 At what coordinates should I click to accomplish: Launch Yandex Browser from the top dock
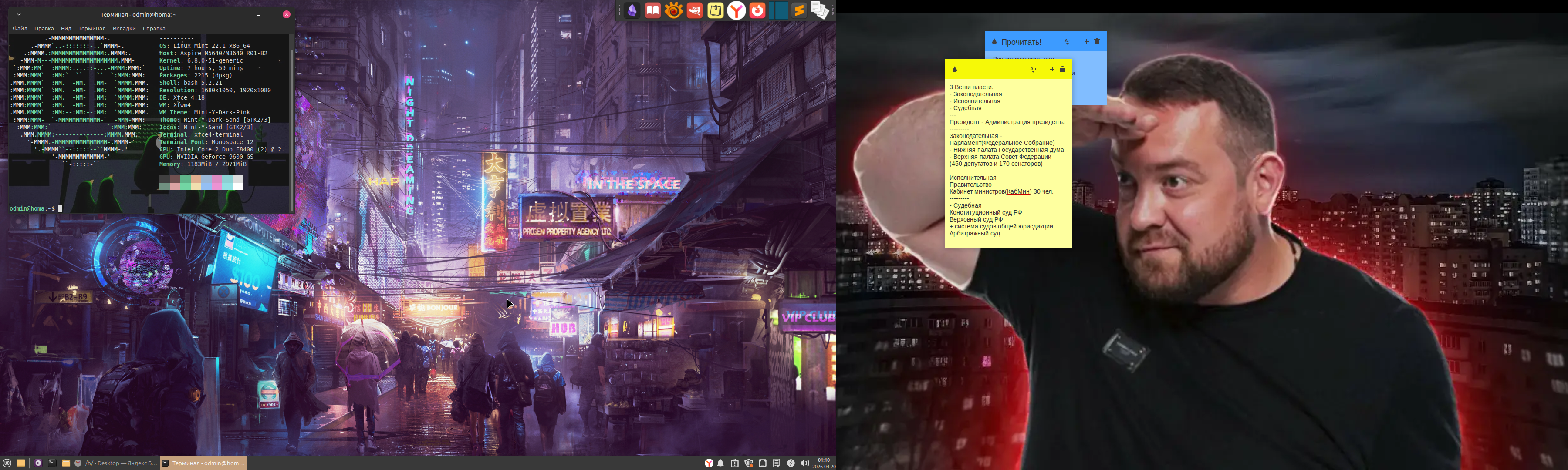click(x=737, y=10)
